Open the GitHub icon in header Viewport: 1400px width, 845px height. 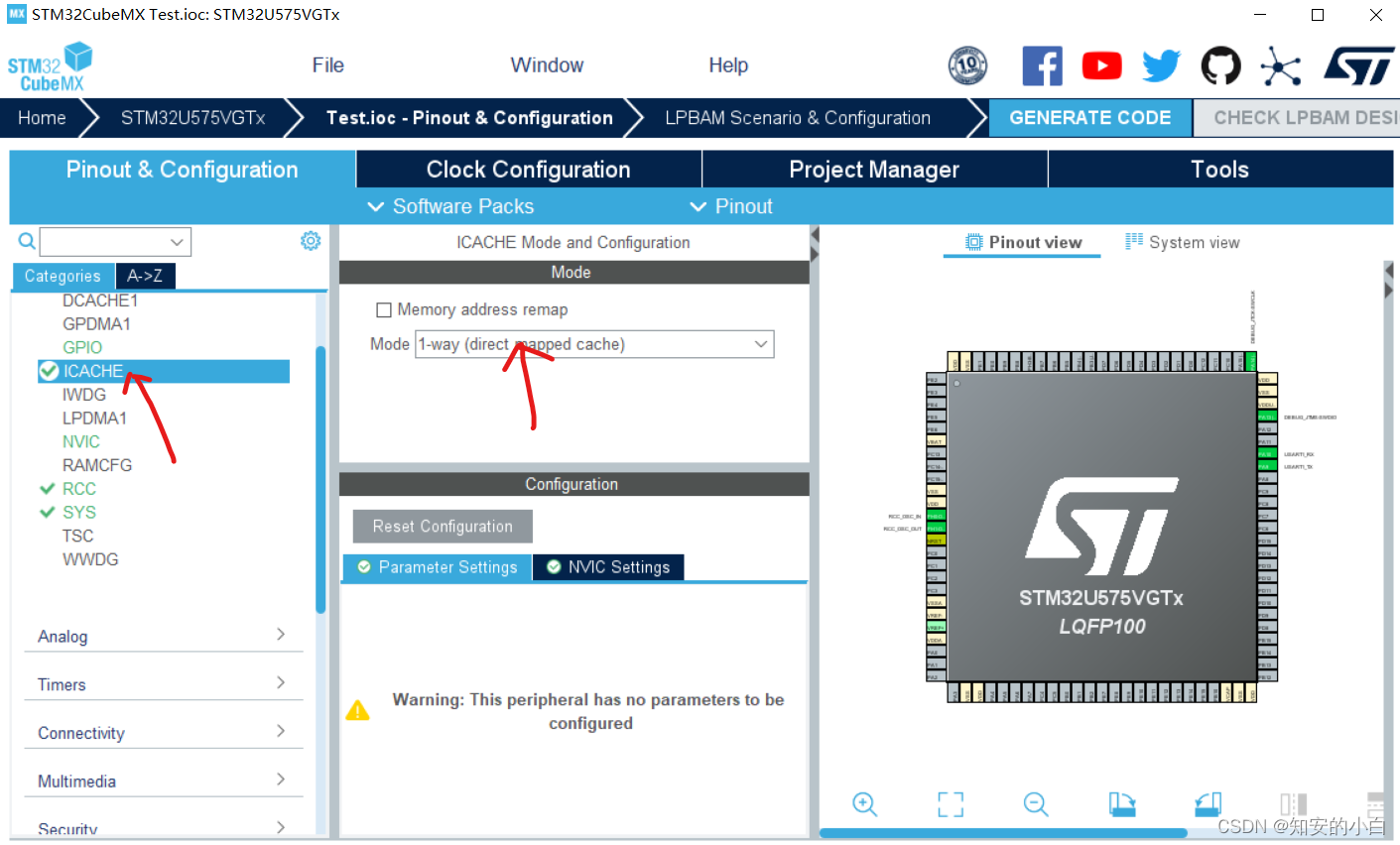[x=1220, y=66]
